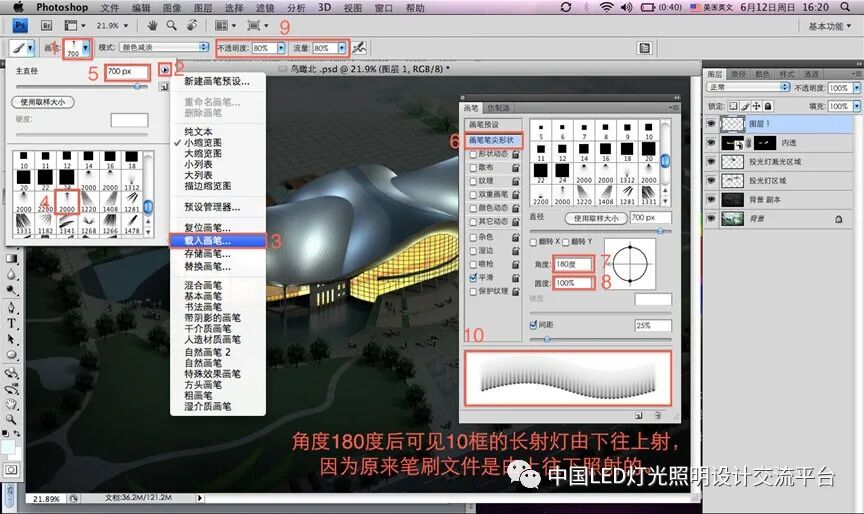
Task: Enable the 纹理 checkbox
Action: point(473,181)
